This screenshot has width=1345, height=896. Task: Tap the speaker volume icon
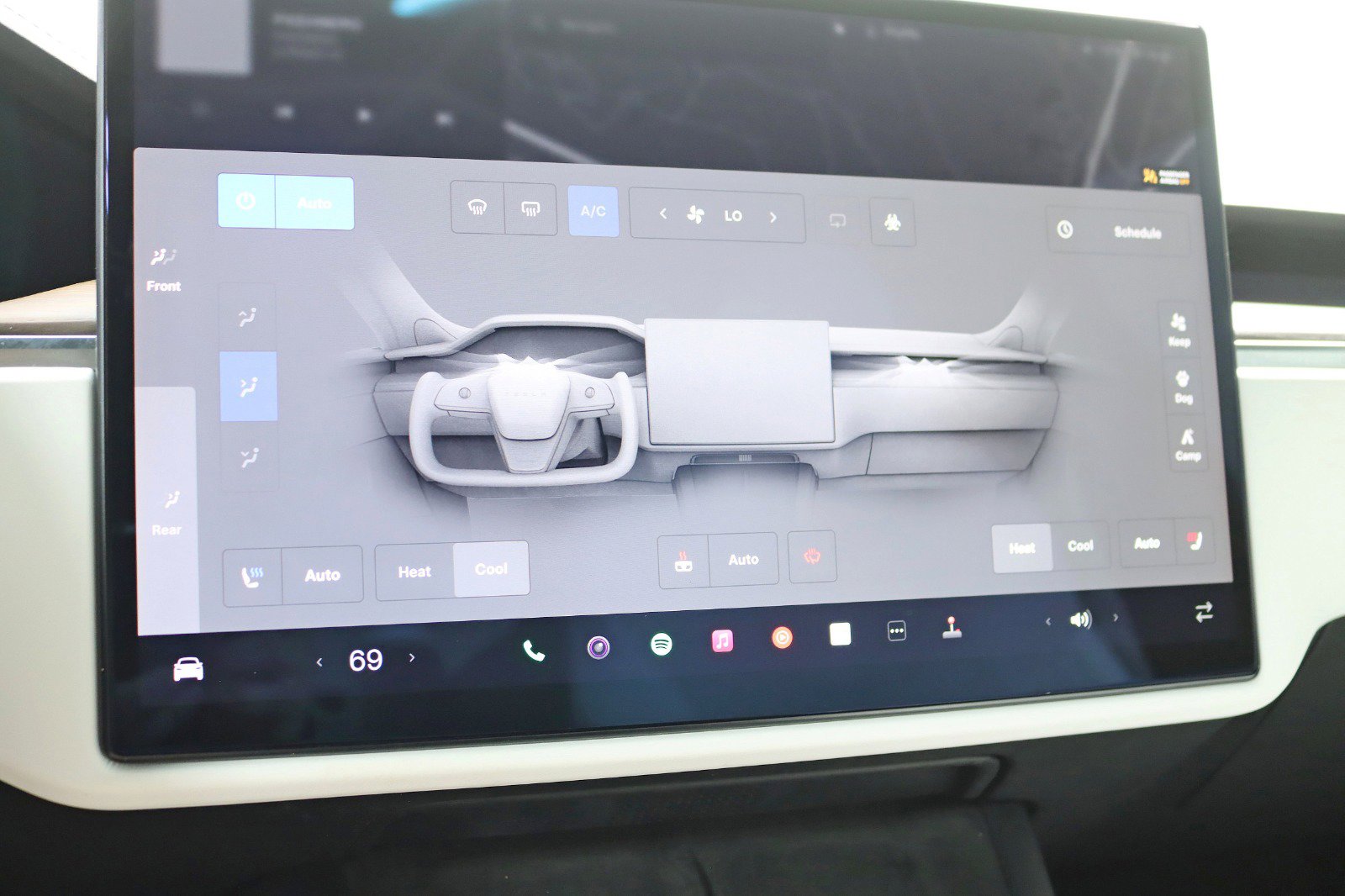[x=1081, y=619]
